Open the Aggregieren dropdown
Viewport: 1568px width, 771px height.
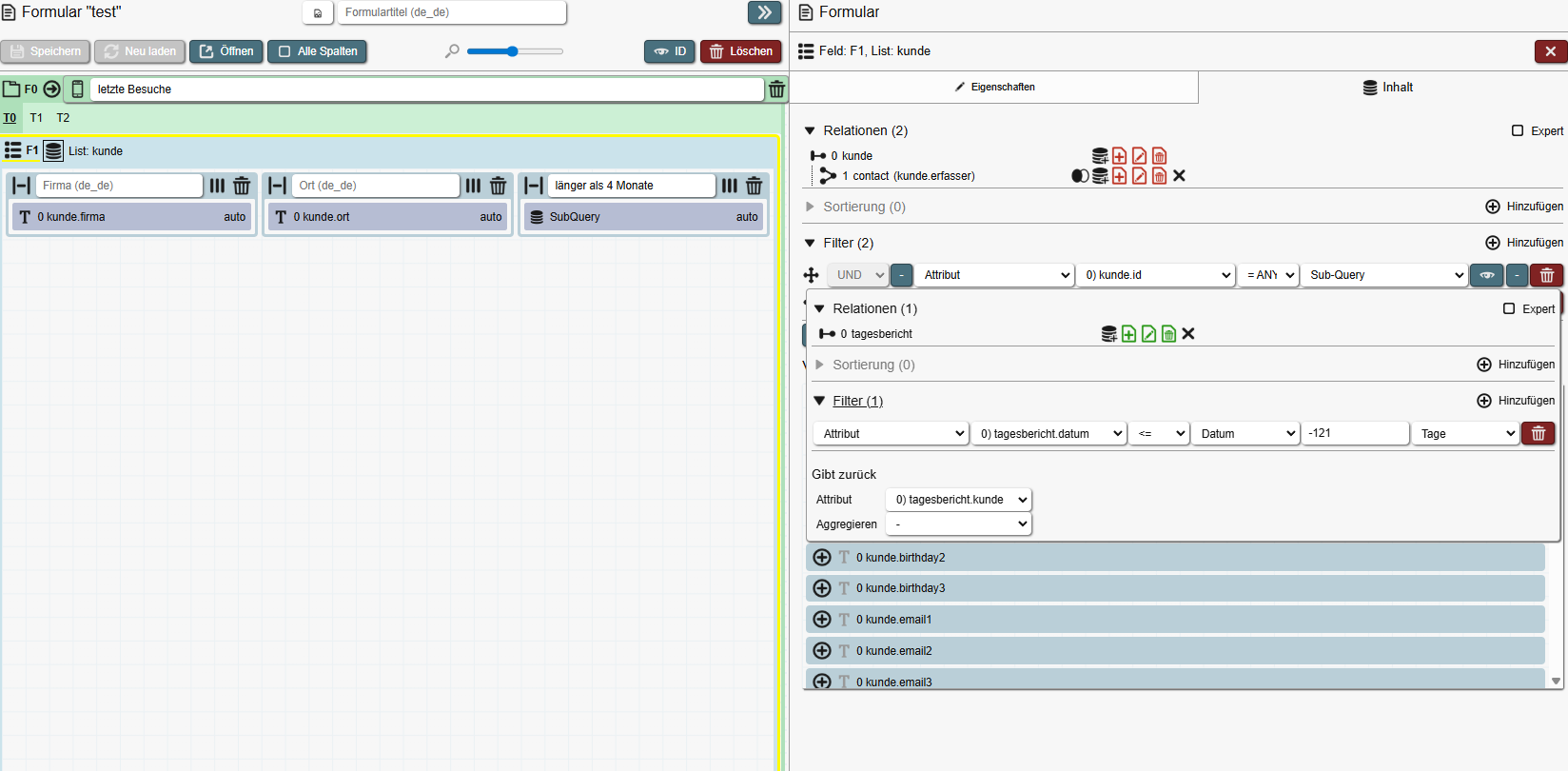click(x=958, y=524)
